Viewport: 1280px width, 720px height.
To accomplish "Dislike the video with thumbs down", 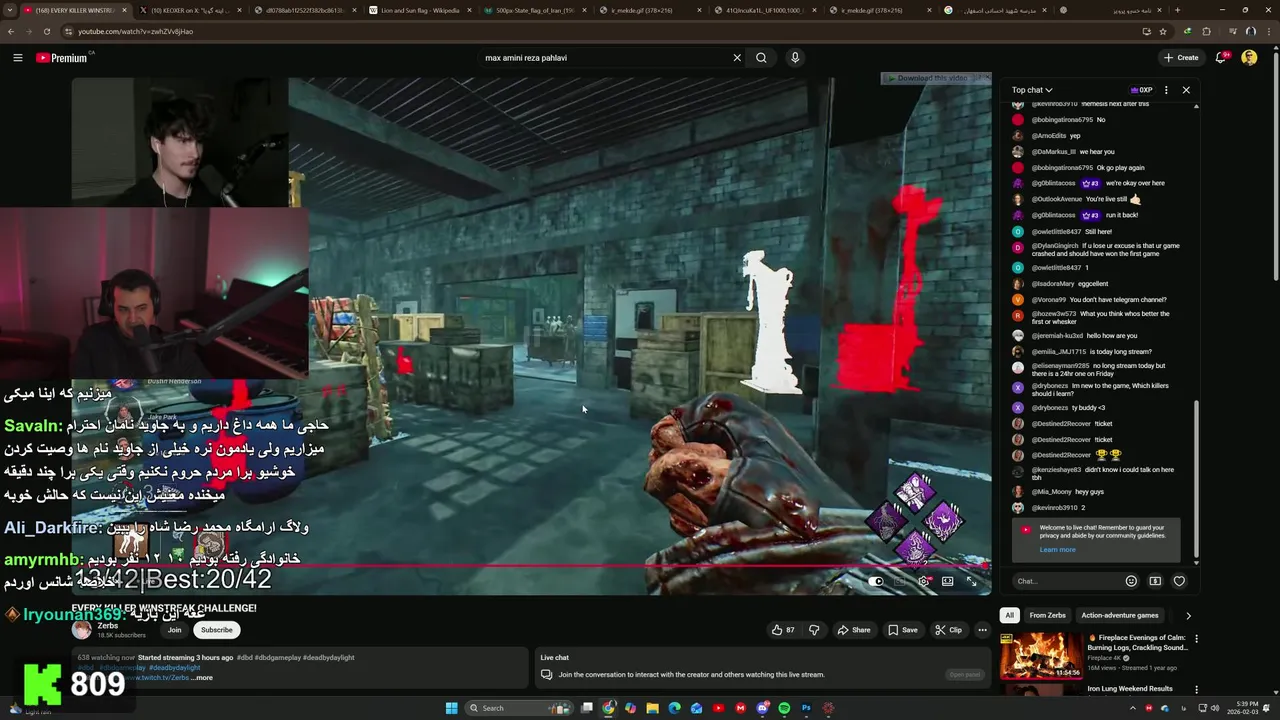I will click(814, 630).
